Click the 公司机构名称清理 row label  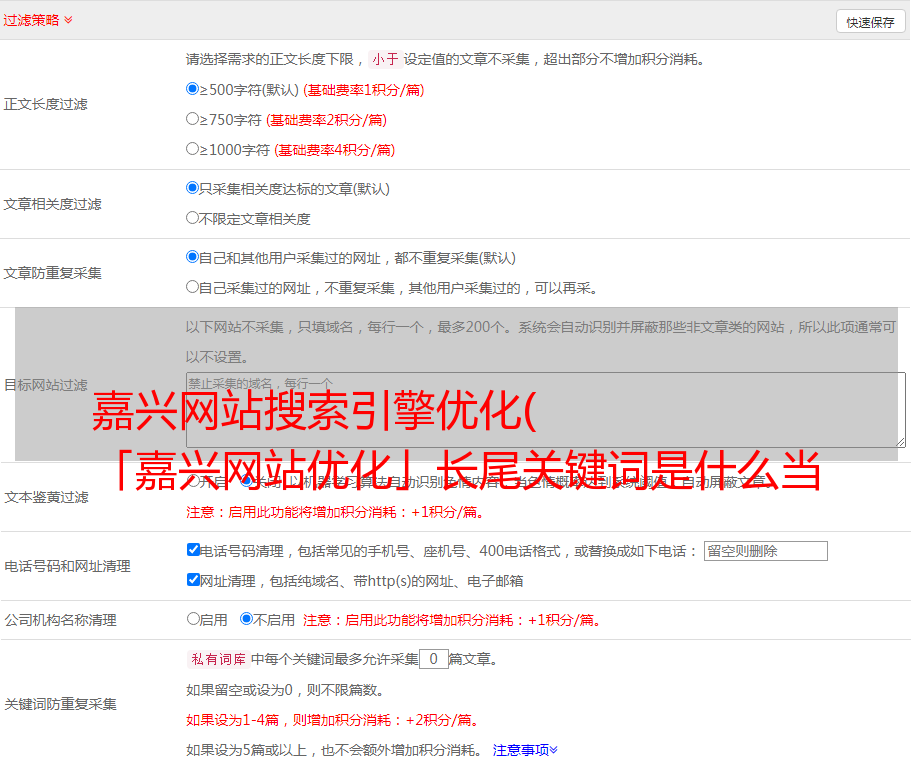[x=60, y=620]
